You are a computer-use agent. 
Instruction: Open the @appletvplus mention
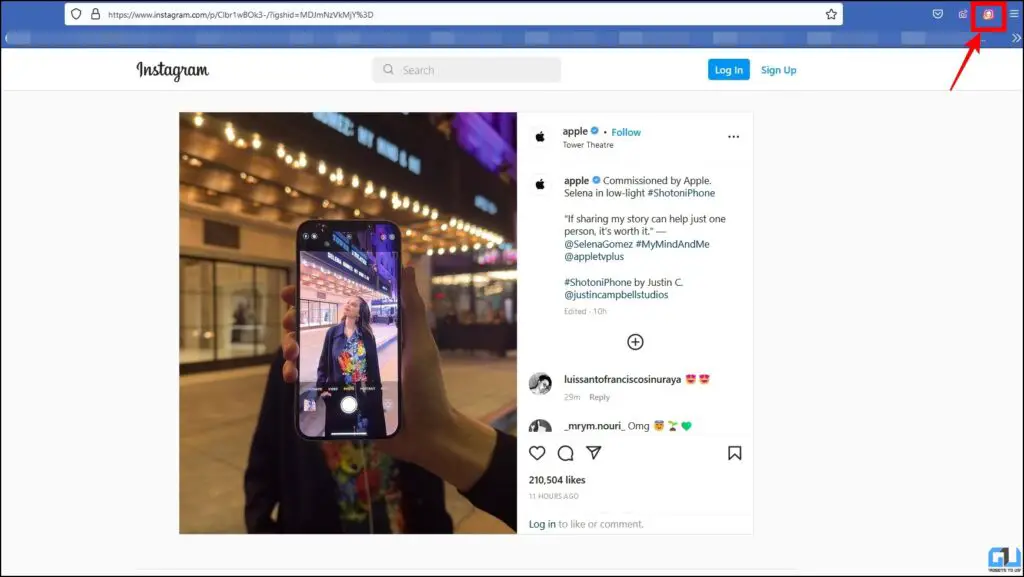click(594, 257)
